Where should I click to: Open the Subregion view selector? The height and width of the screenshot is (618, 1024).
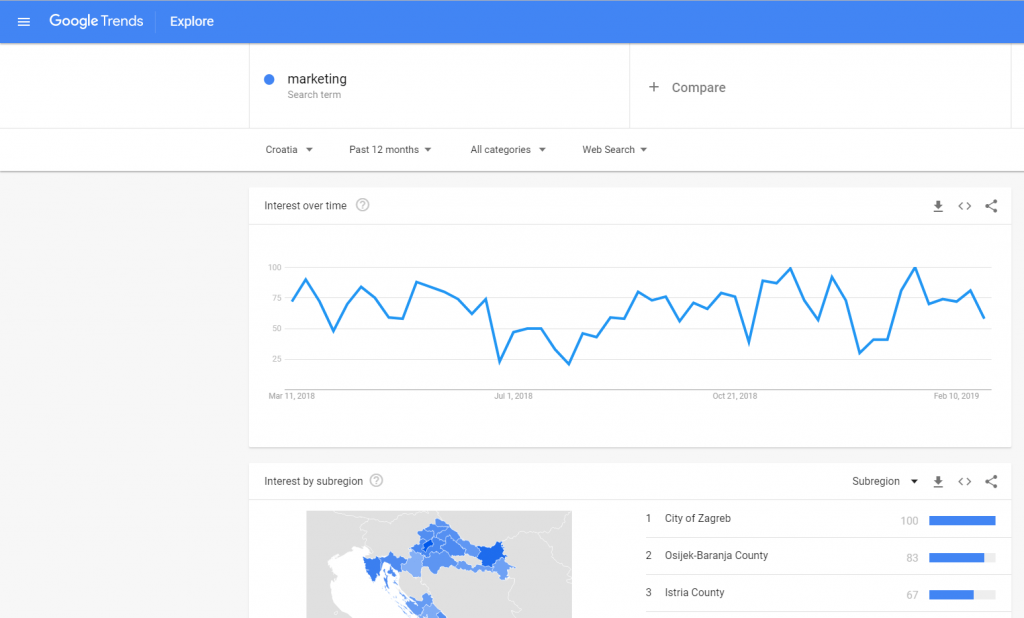[885, 481]
